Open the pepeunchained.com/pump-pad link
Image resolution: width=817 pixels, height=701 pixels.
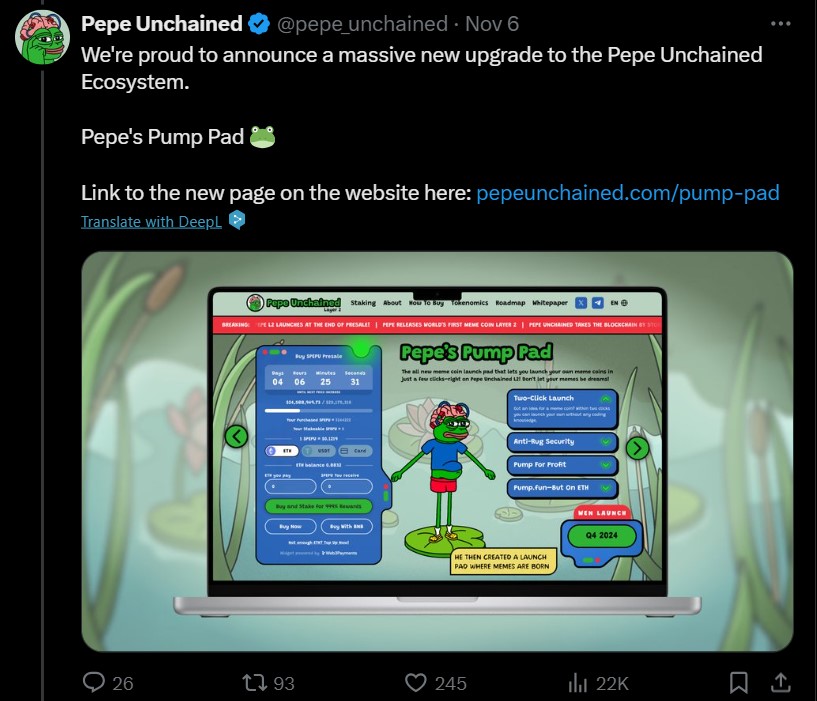pos(628,193)
